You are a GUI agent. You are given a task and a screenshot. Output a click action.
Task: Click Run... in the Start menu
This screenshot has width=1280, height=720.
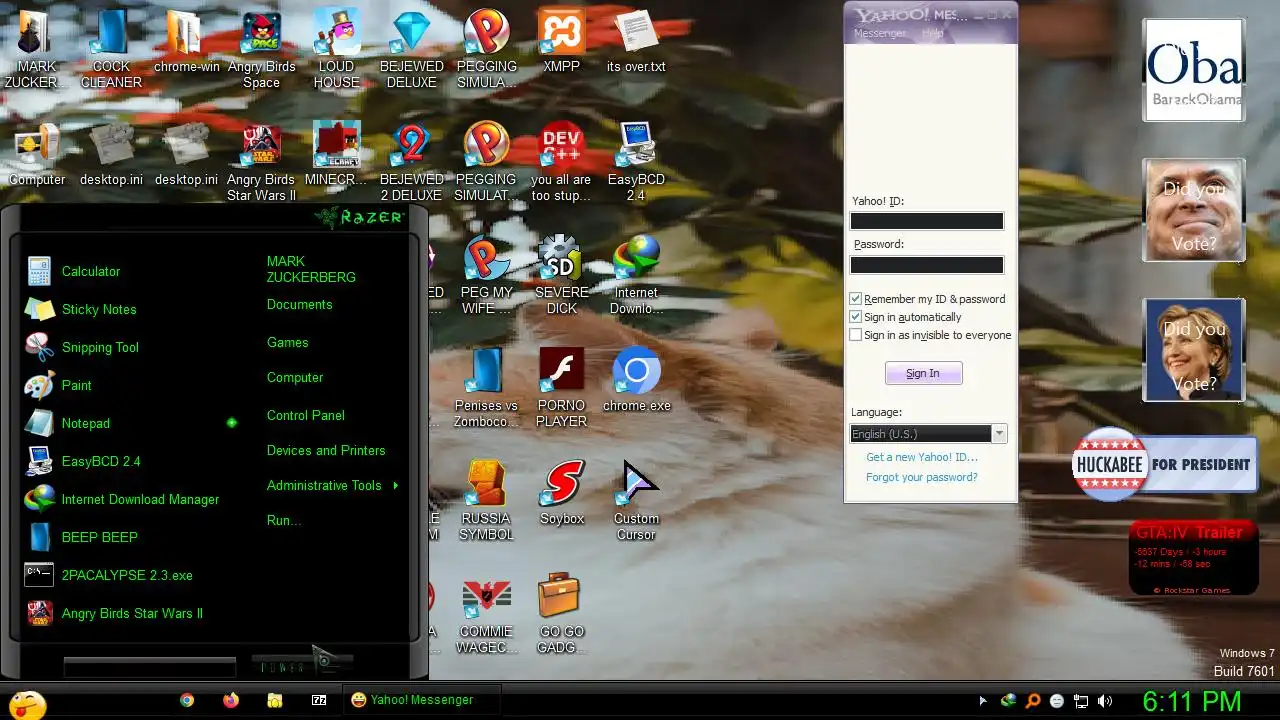coord(284,520)
